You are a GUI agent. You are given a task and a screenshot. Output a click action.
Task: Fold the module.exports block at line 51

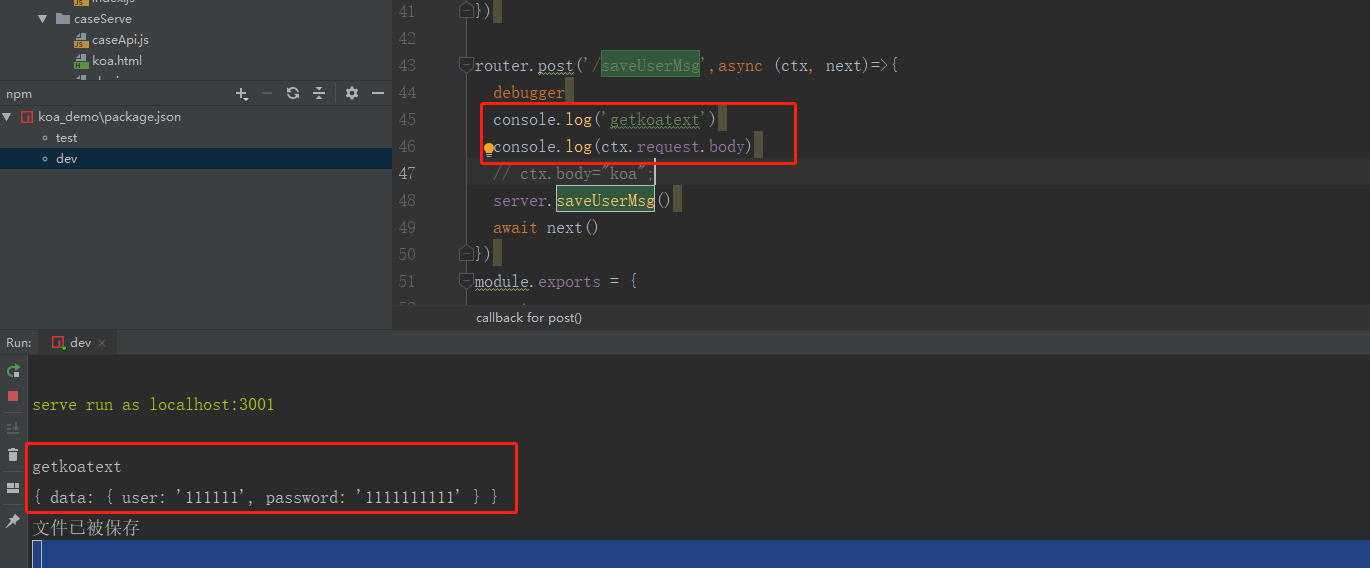(466, 281)
